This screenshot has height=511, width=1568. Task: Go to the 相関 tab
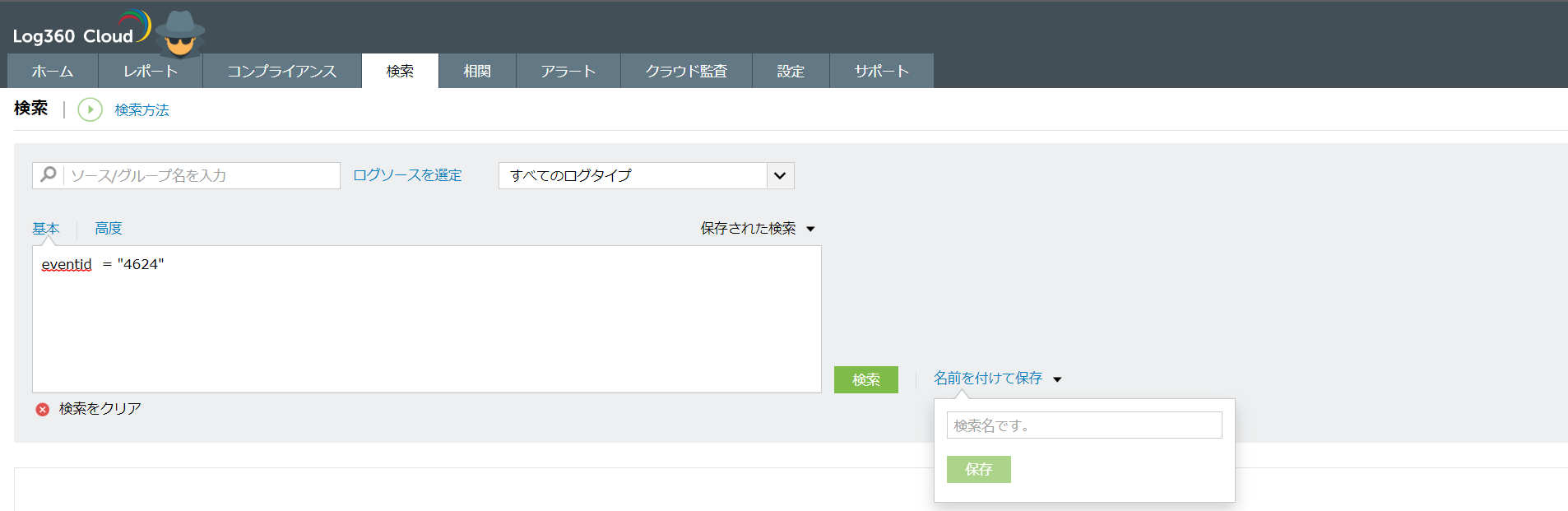(477, 72)
